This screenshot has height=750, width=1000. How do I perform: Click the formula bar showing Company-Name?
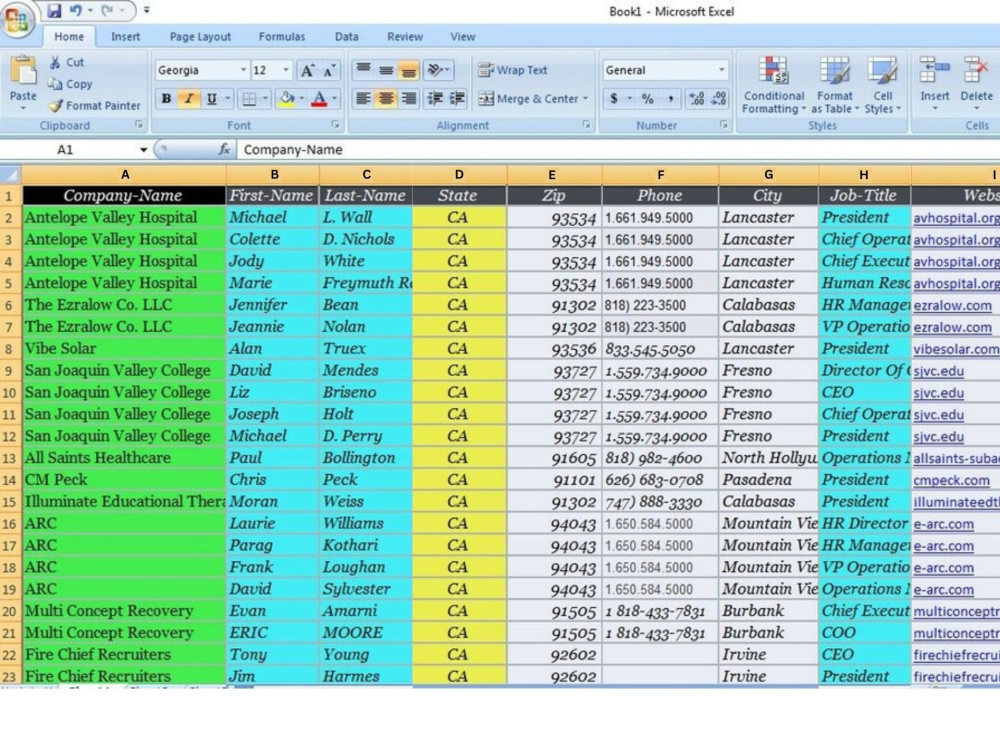[619, 150]
